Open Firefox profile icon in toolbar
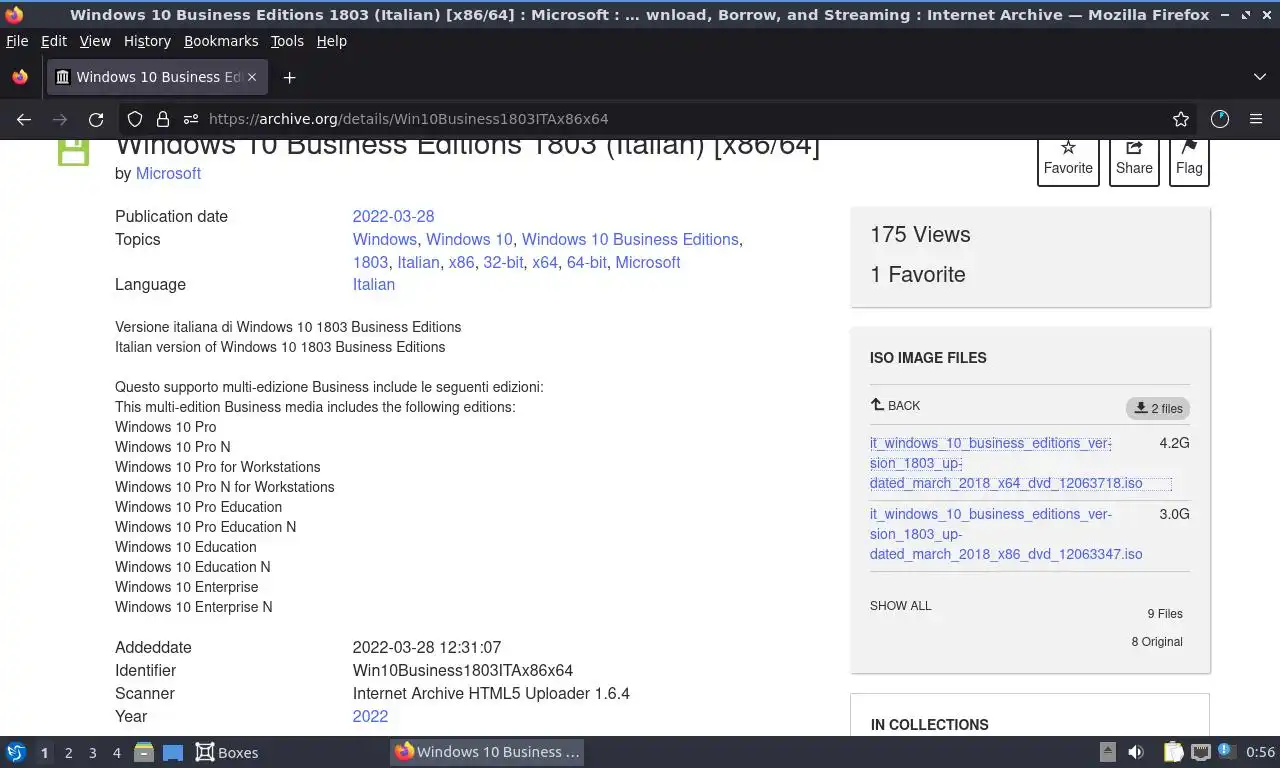The image size is (1280, 768). pyautogui.click(x=1220, y=119)
